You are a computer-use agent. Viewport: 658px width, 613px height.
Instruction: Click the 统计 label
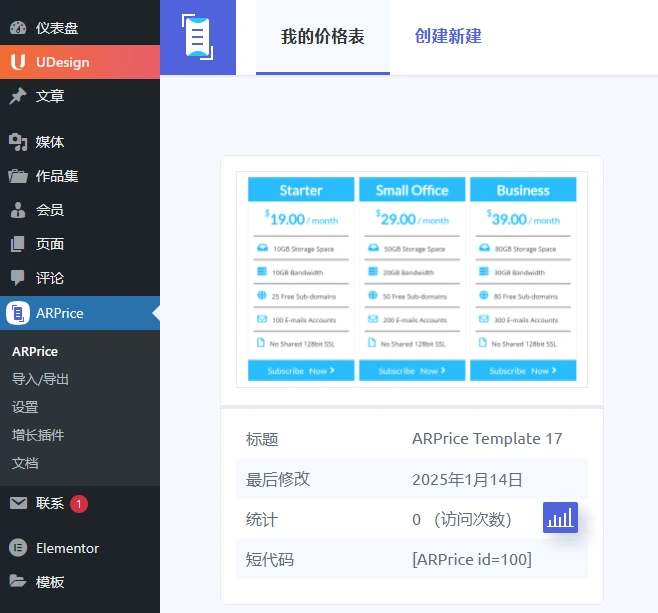(x=262, y=519)
